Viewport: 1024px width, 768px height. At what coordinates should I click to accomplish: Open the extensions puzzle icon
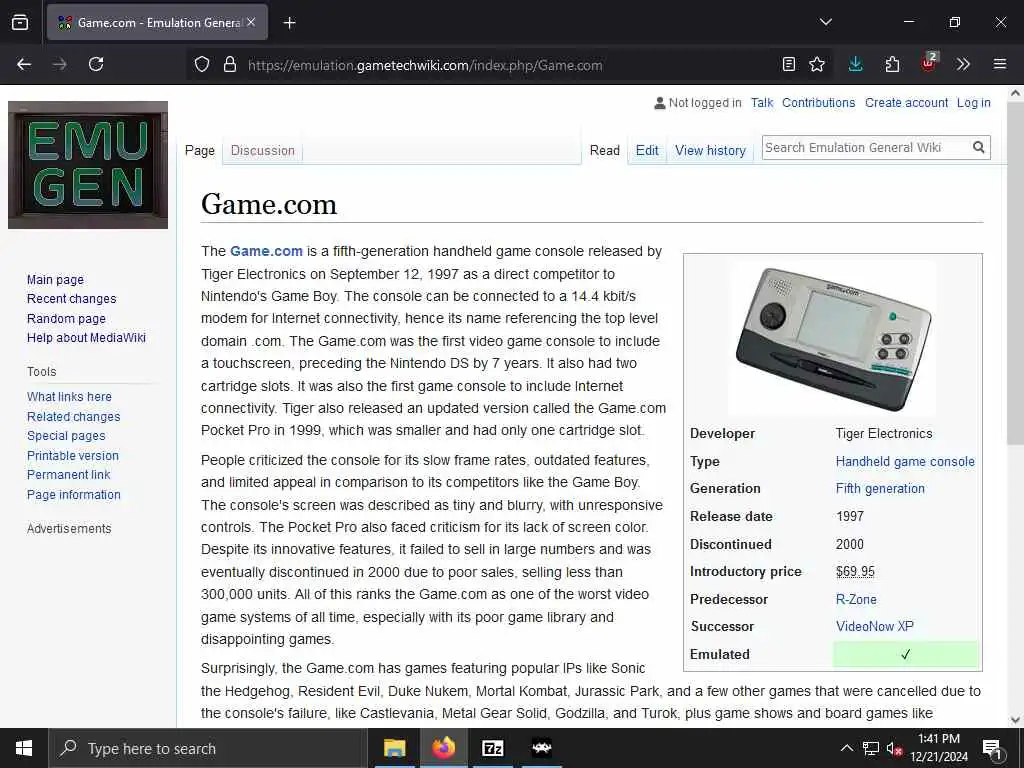(892, 64)
